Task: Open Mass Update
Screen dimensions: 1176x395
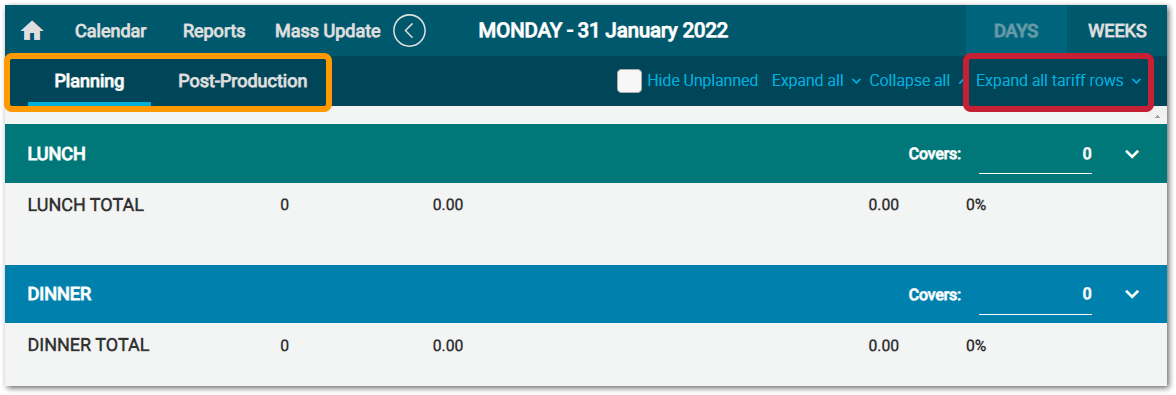Action: [328, 31]
